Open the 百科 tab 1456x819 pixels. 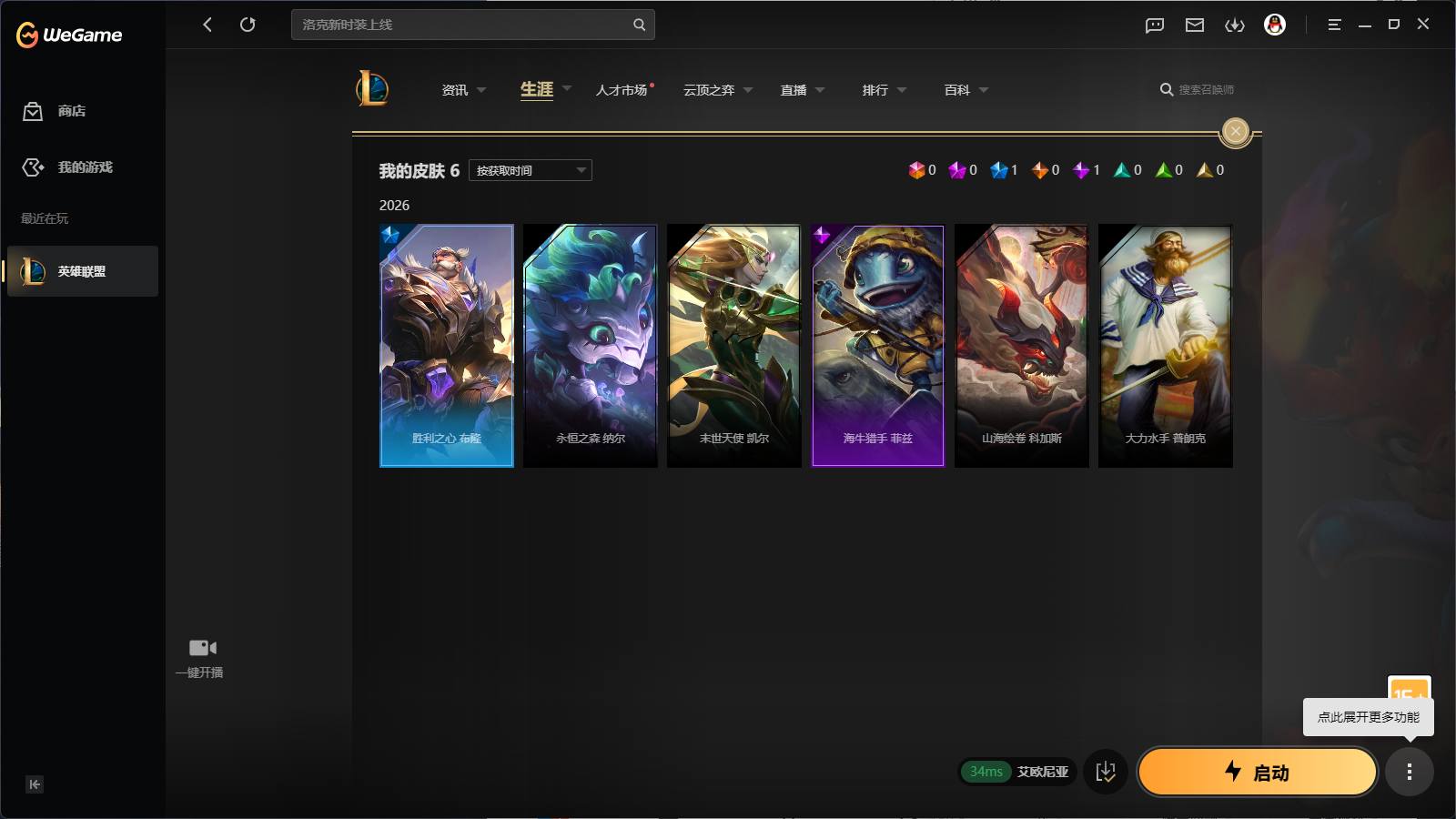point(957,90)
